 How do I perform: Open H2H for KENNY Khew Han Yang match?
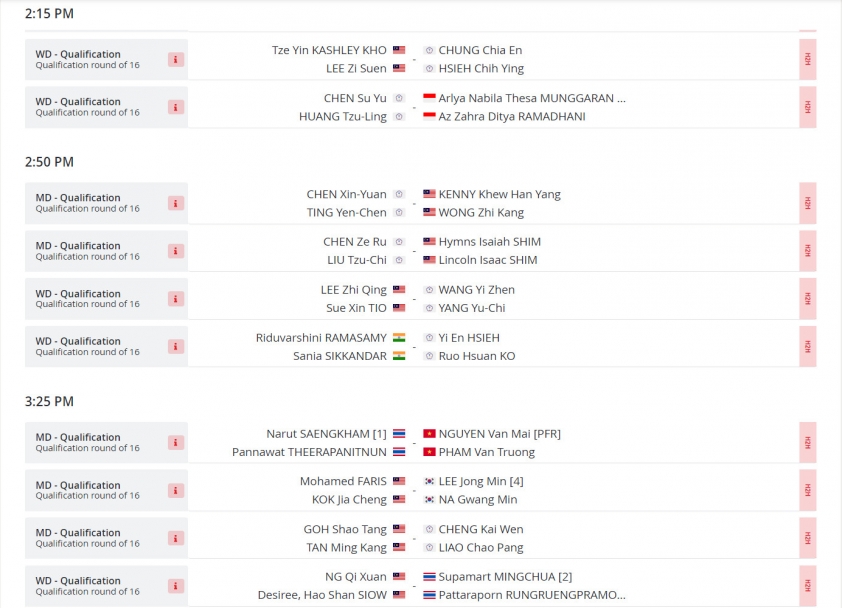point(808,203)
